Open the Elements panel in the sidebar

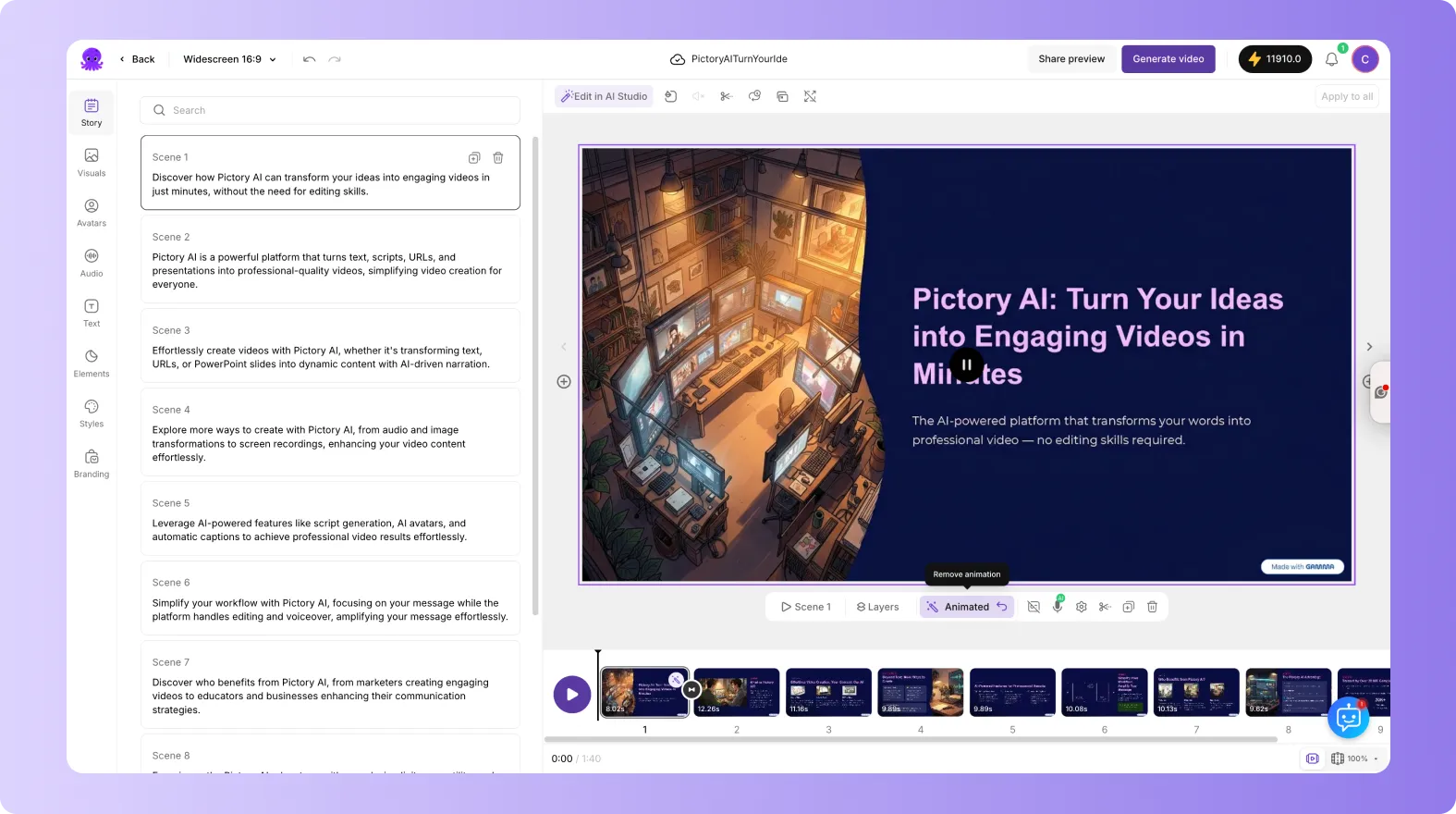tap(92, 363)
